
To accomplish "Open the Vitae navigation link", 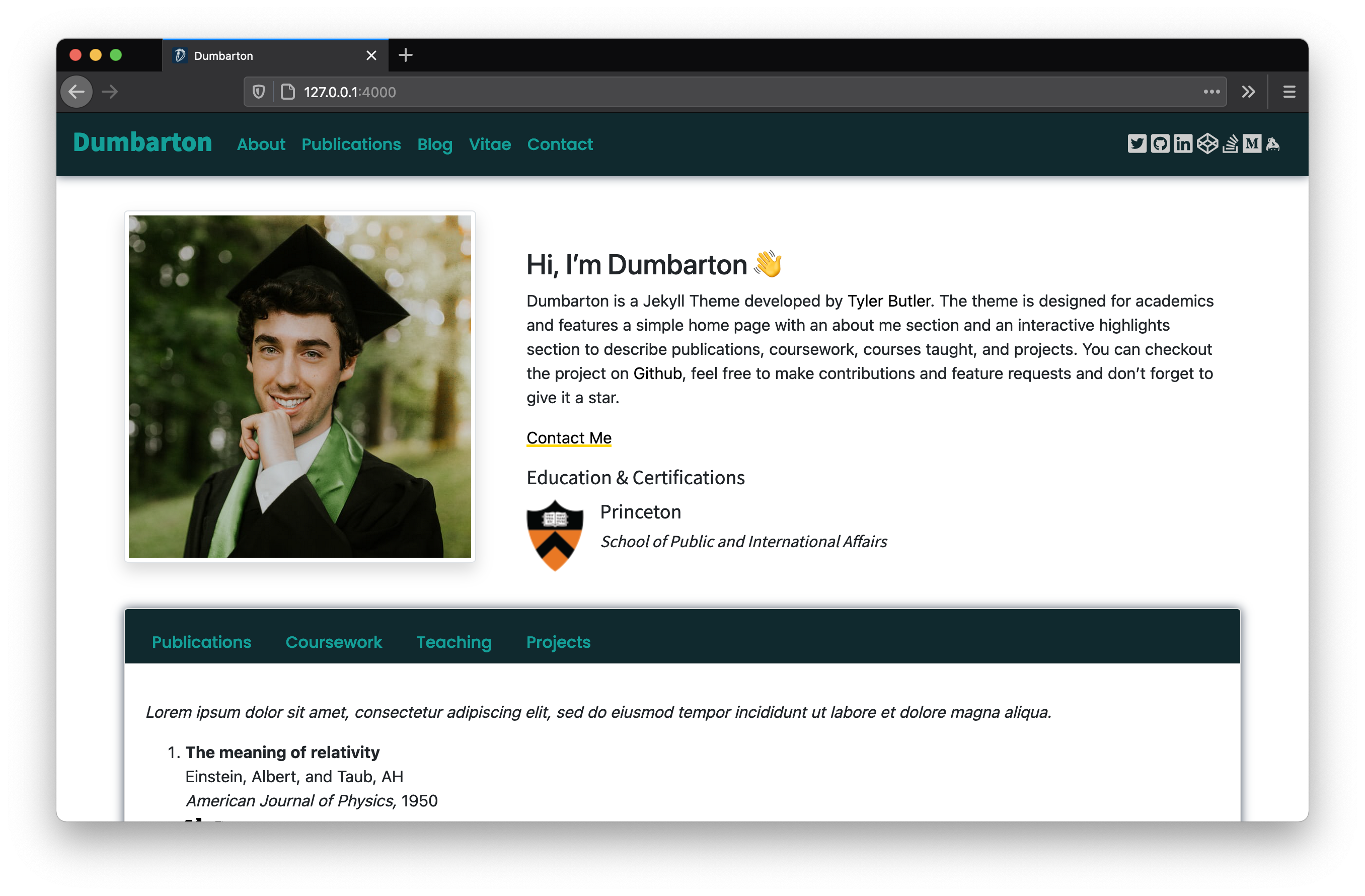I will [490, 144].
